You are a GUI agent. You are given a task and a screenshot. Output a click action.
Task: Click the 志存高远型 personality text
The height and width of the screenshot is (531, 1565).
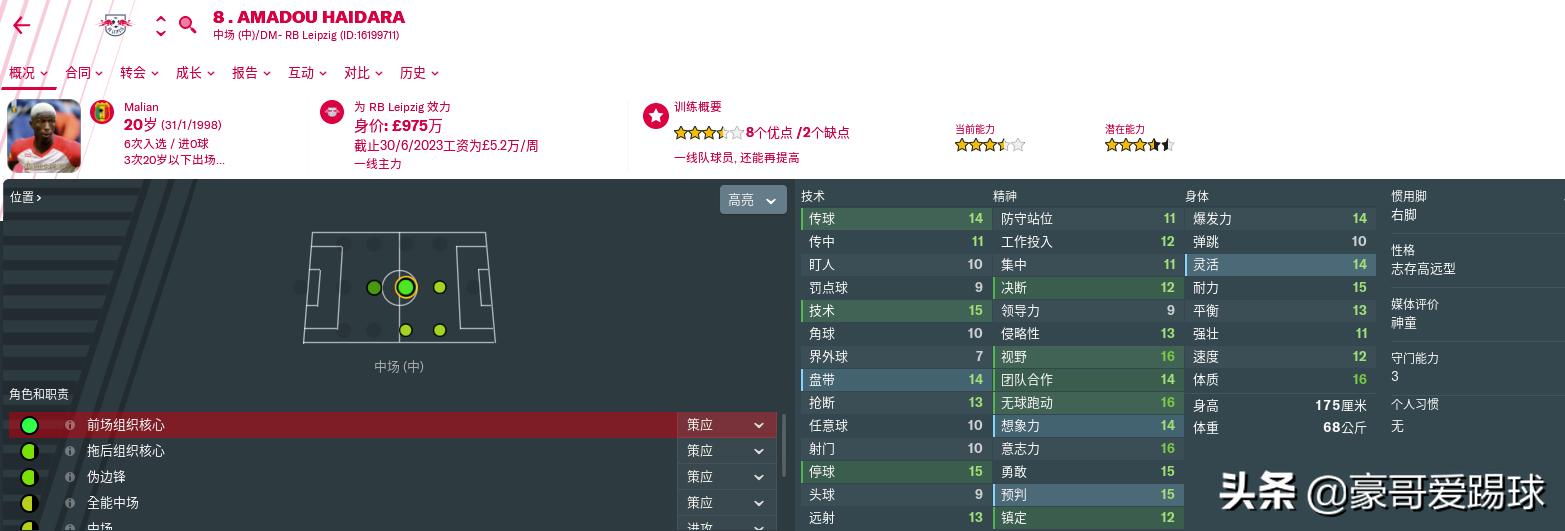[1423, 269]
